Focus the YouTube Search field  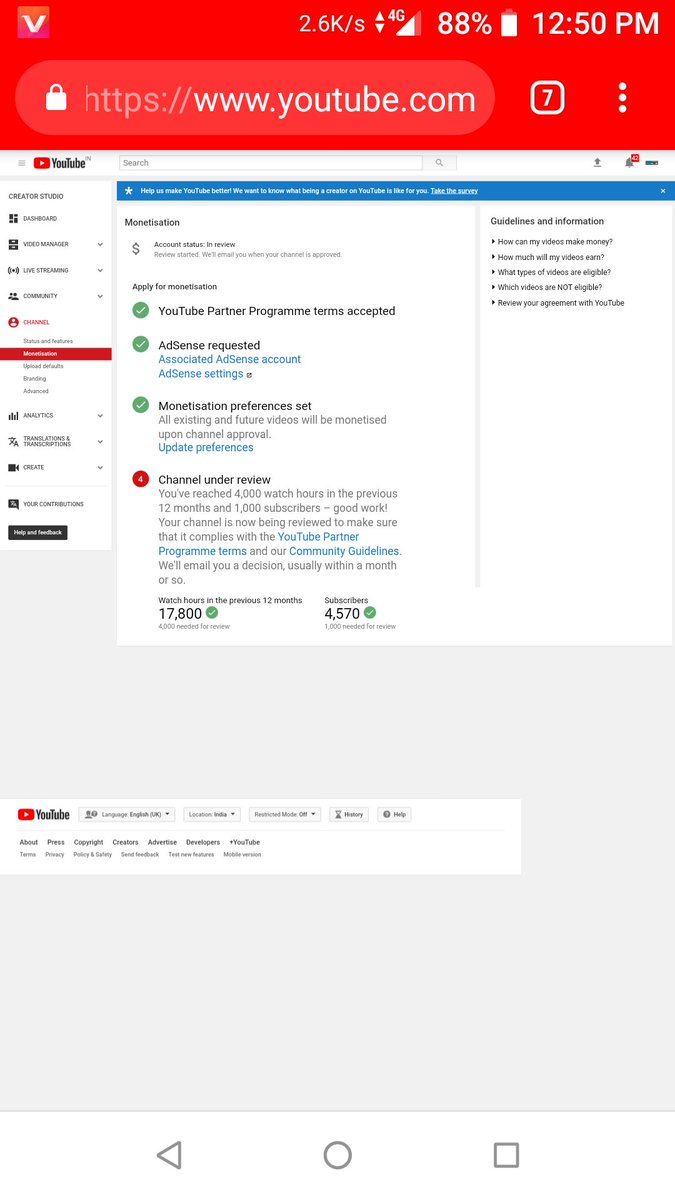coord(270,163)
